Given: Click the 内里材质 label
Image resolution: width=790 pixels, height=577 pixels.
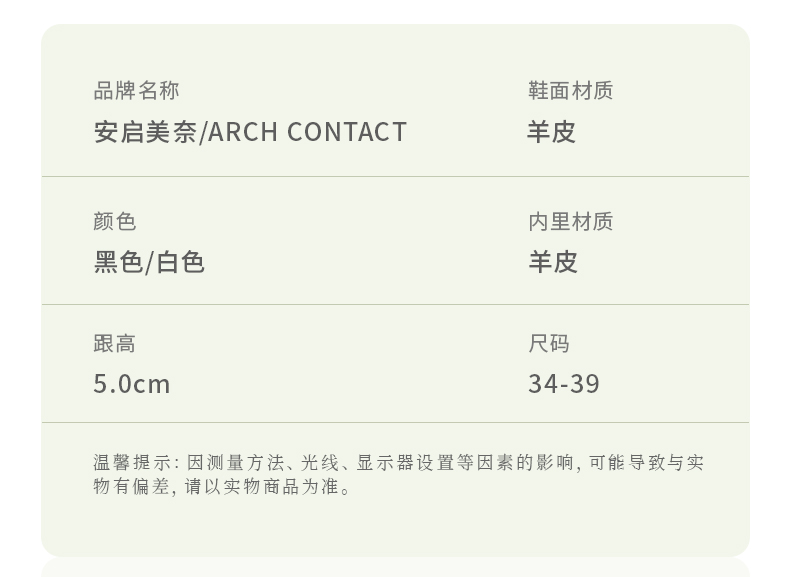Looking at the screenshot, I should click(x=570, y=221).
